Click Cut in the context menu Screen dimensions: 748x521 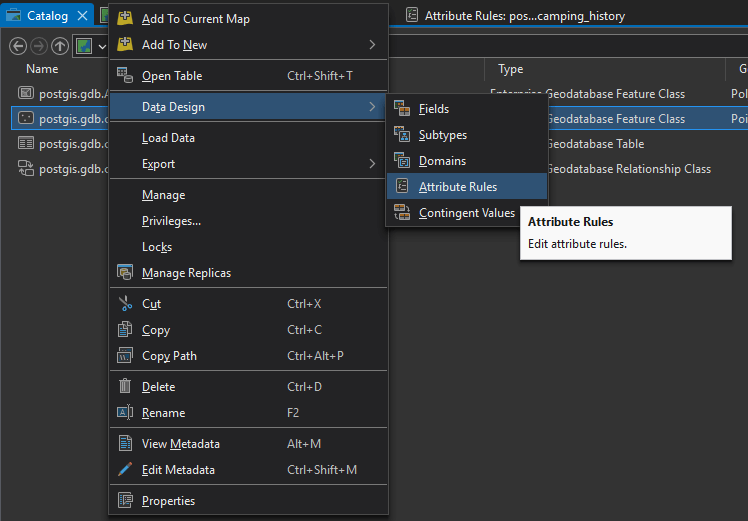[151, 304]
